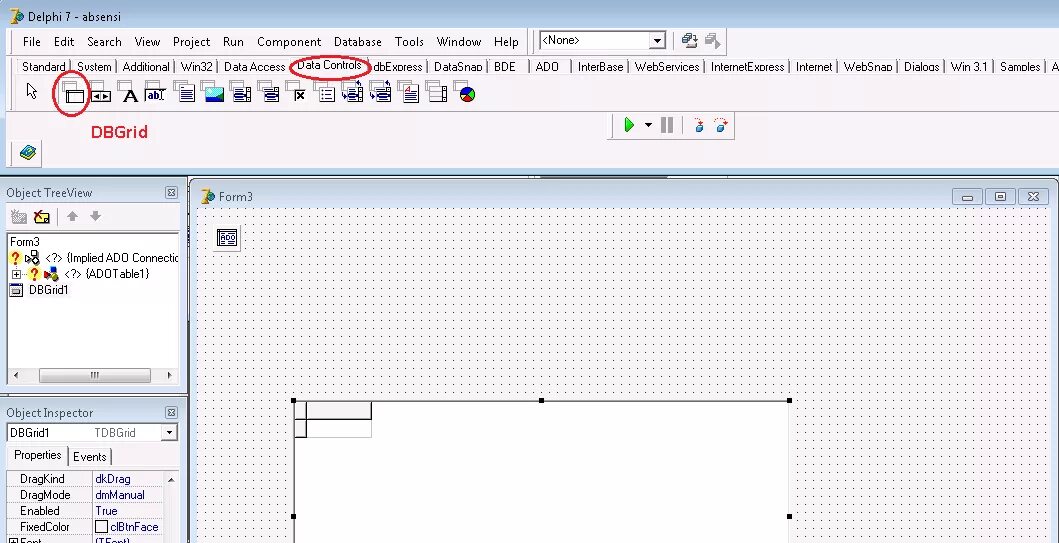
Task: Open Object Inspector component selector dropdown
Action: [170, 433]
